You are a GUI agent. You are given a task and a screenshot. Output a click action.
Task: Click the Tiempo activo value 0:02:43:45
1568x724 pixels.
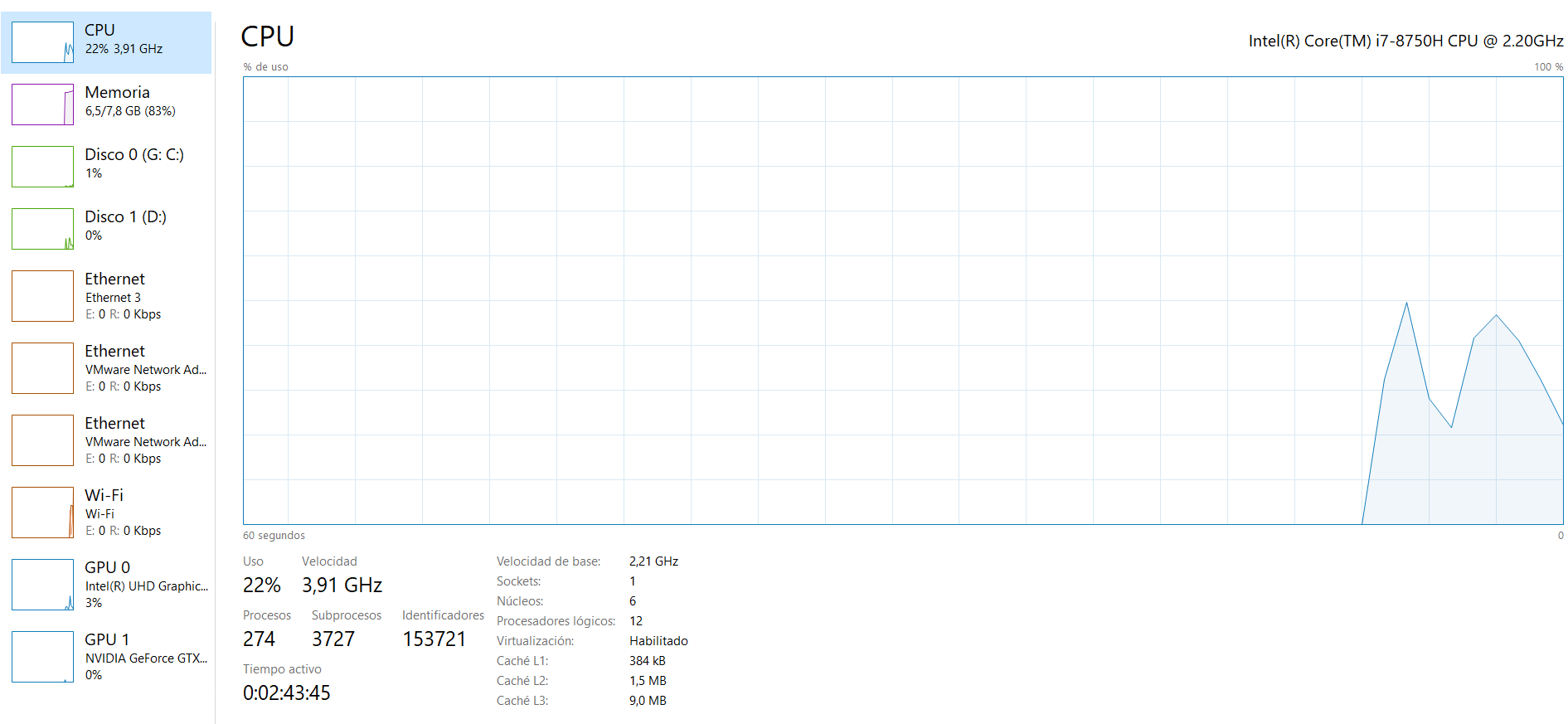click(287, 692)
